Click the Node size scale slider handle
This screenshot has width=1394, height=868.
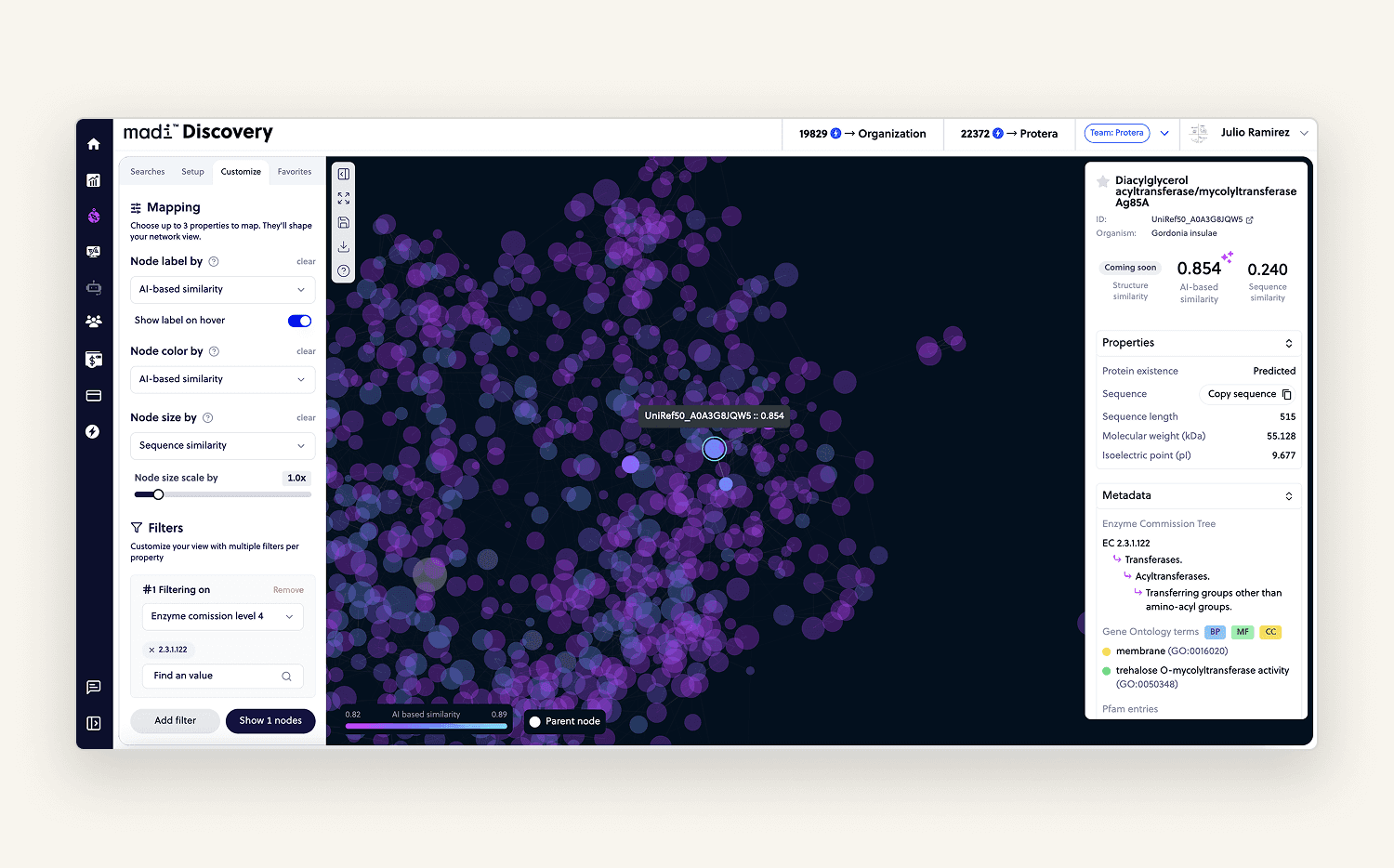point(159,494)
